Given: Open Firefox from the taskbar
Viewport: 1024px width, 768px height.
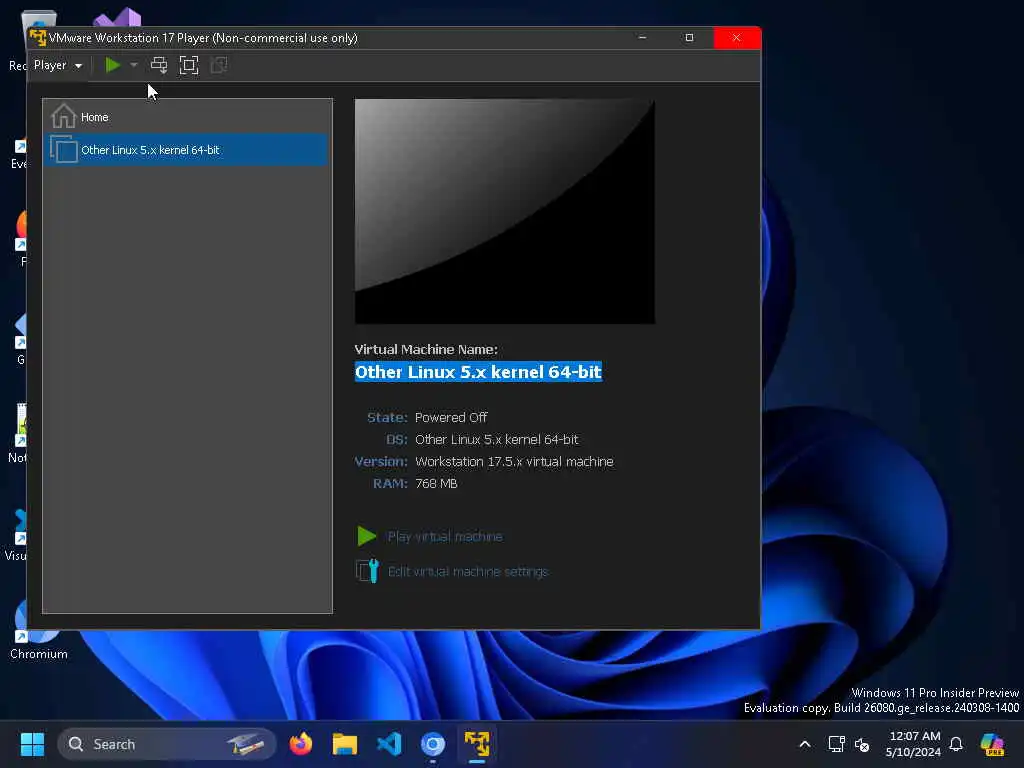Looking at the screenshot, I should tap(300, 744).
